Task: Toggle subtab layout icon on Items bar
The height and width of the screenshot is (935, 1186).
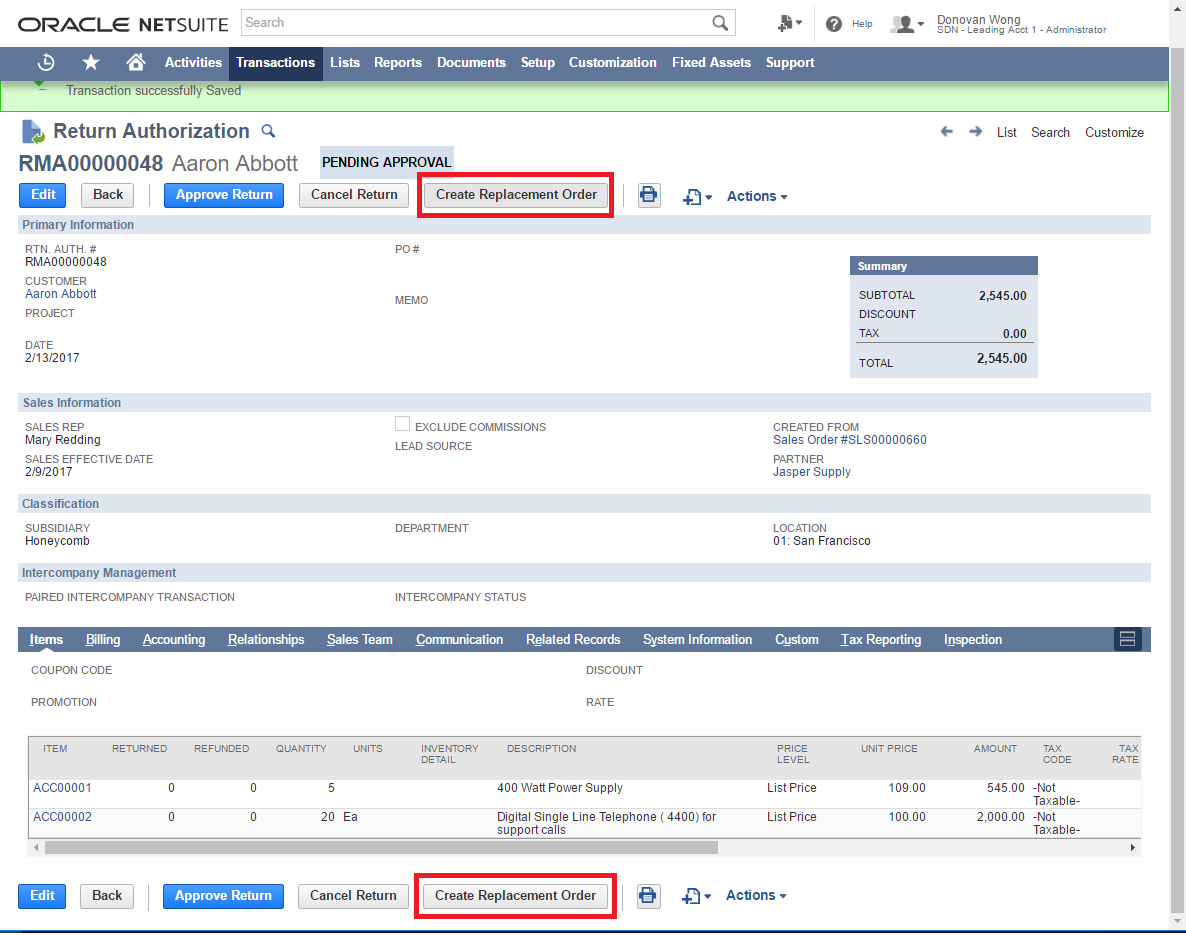Action: tap(1127, 639)
